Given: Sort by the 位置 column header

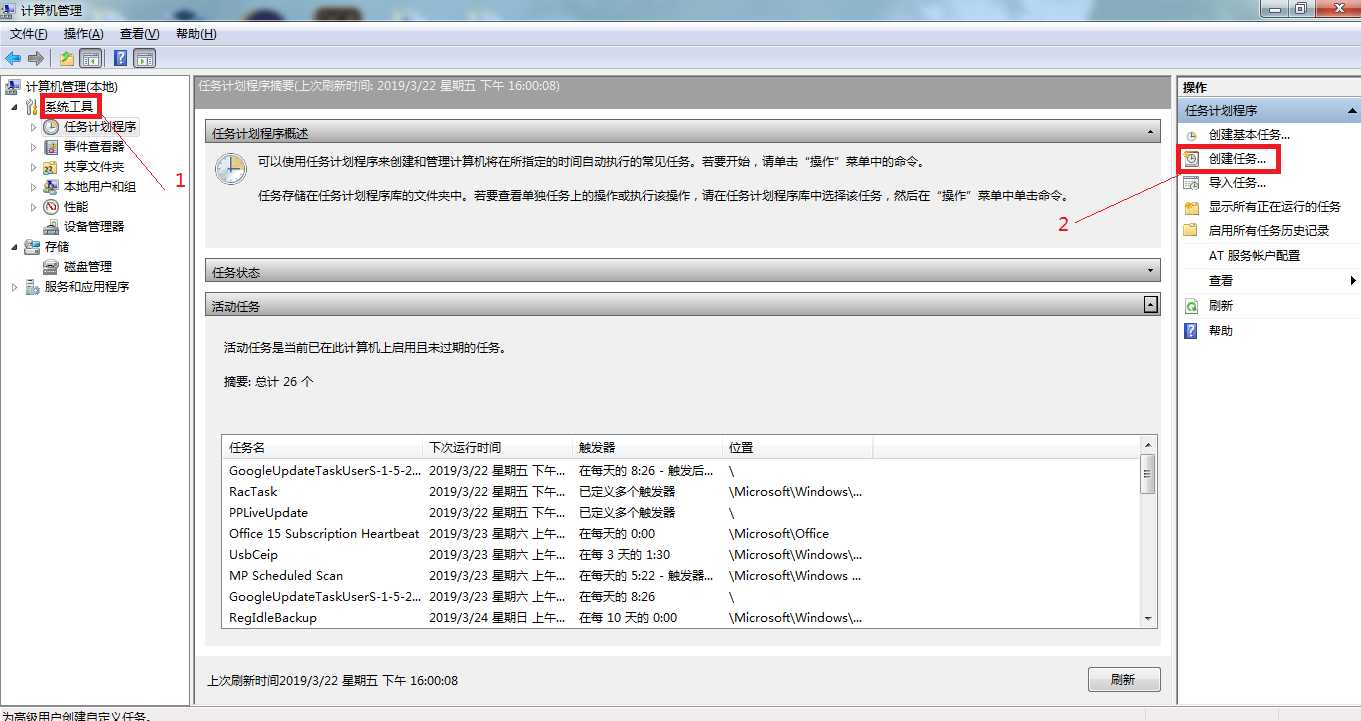Looking at the screenshot, I should (x=798, y=448).
